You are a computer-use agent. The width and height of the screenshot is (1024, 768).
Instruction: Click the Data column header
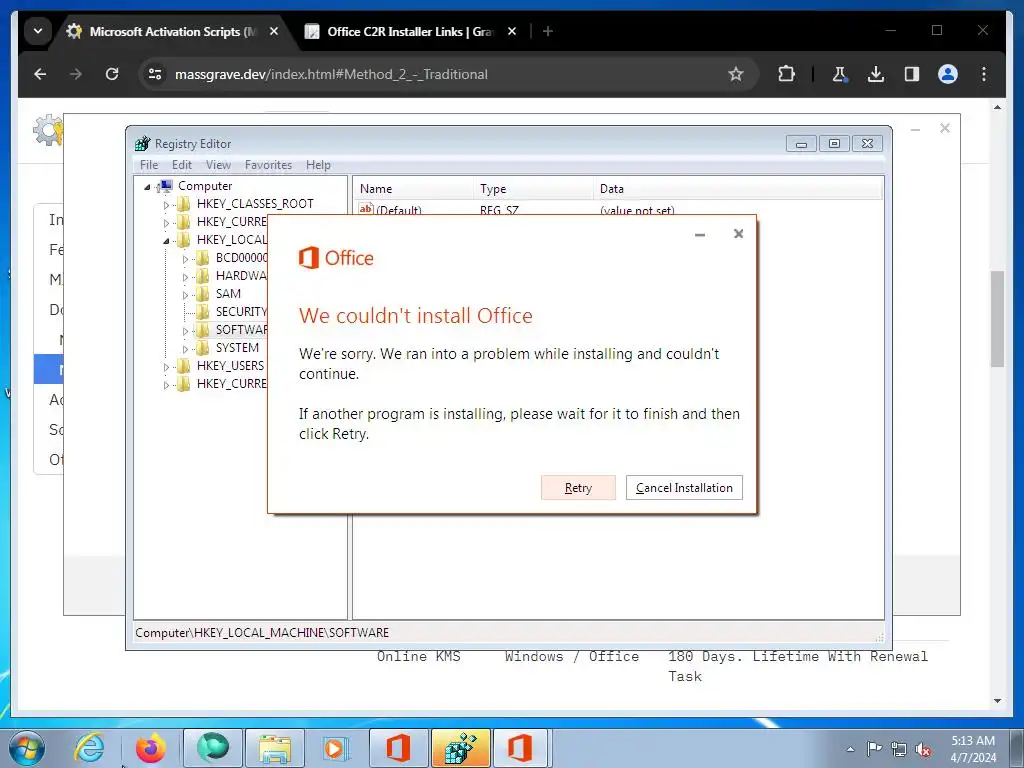pyautogui.click(x=738, y=189)
